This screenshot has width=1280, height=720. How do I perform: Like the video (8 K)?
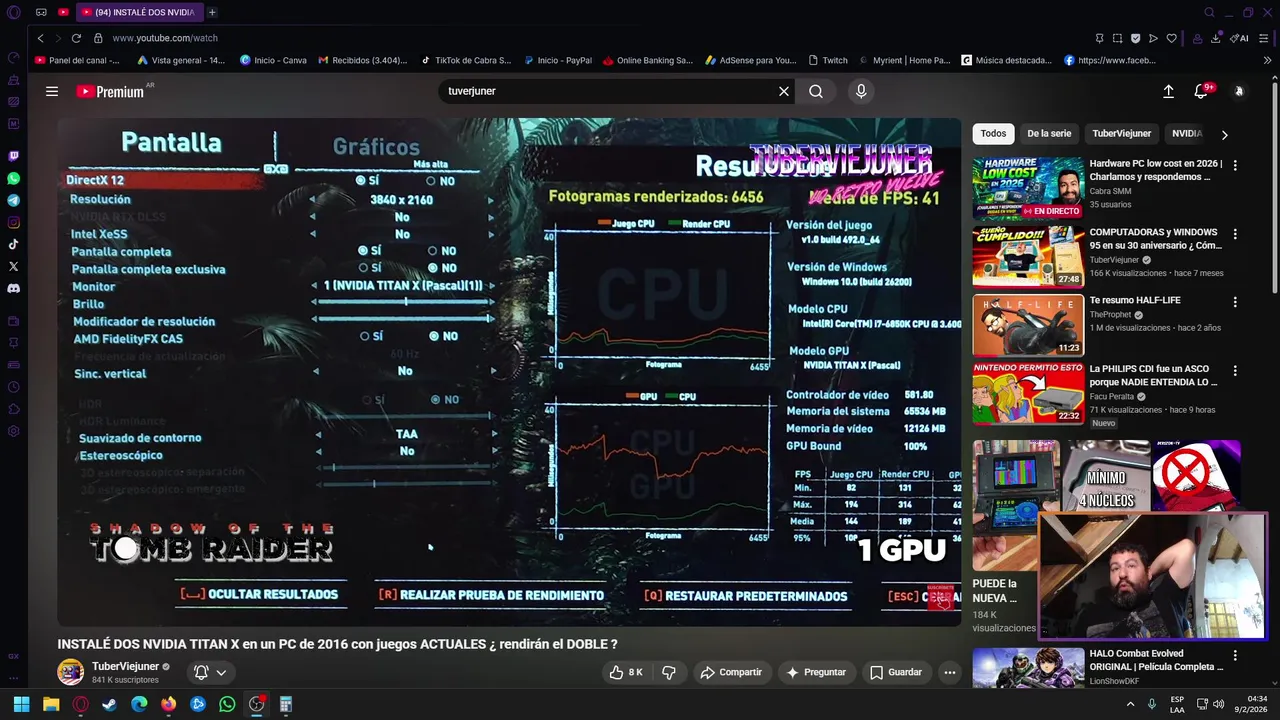(x=627, y=672)
